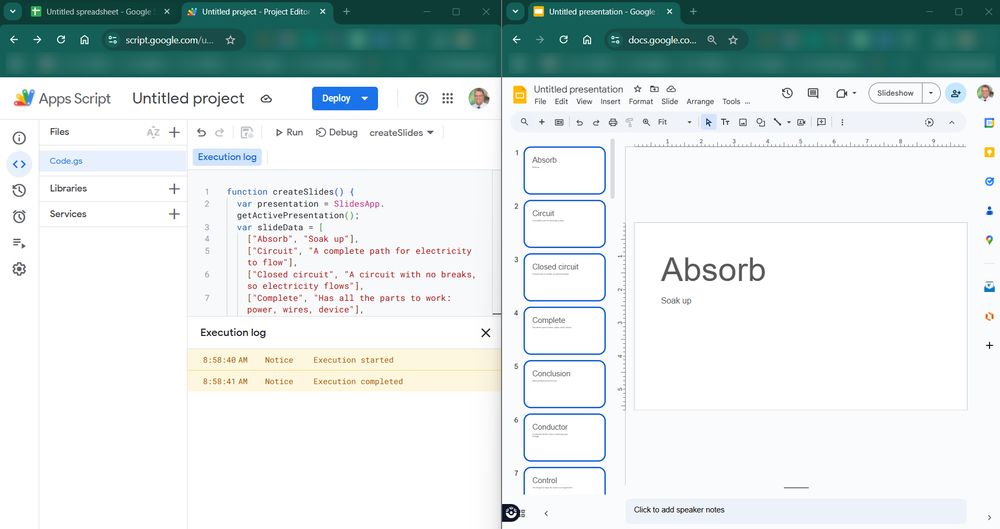Add a service with plus icon
Image resolution: width=1000 pixels, height=529 pixels.
tap(174, 214)
